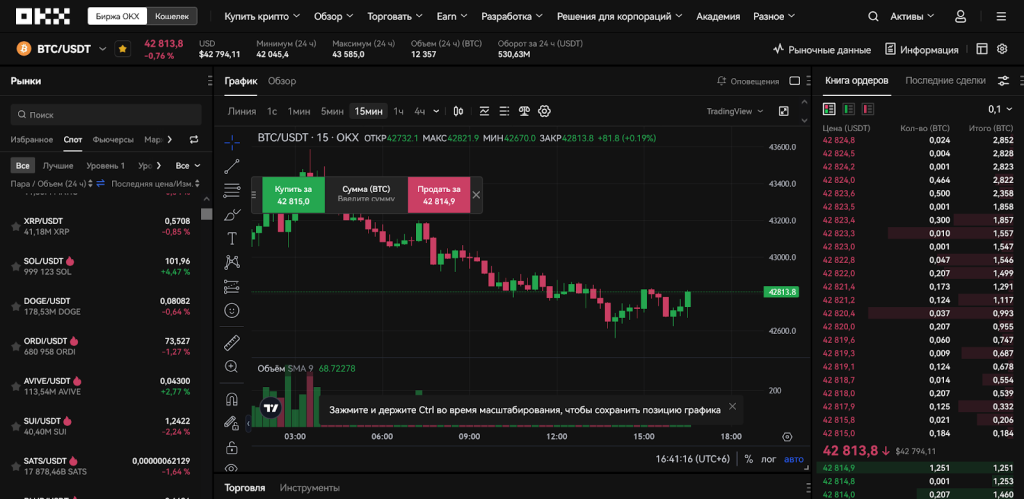Expand the Активы dropdown menu
Screen dimensions: 1024x499
[911, 17]
